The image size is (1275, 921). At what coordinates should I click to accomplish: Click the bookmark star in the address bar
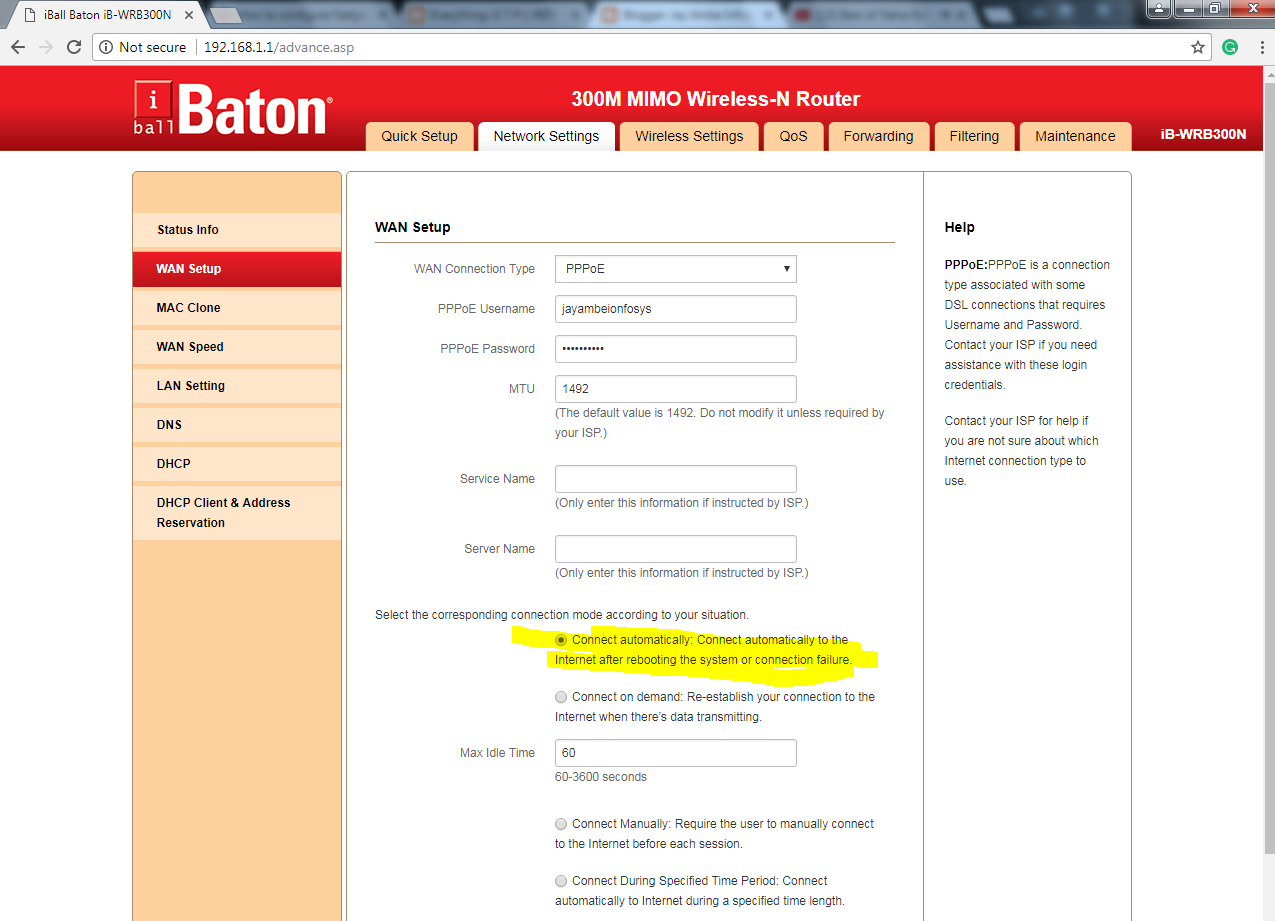coord(1197,46)
